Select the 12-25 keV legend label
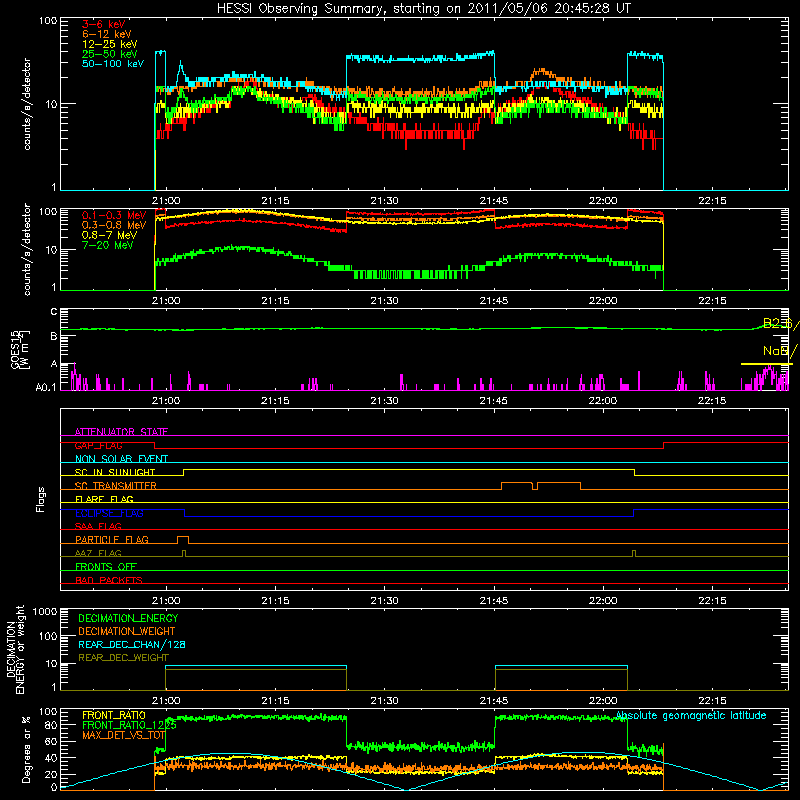This screenshot has height=800, width=800. pyautogui.click(x=110, y=44)
